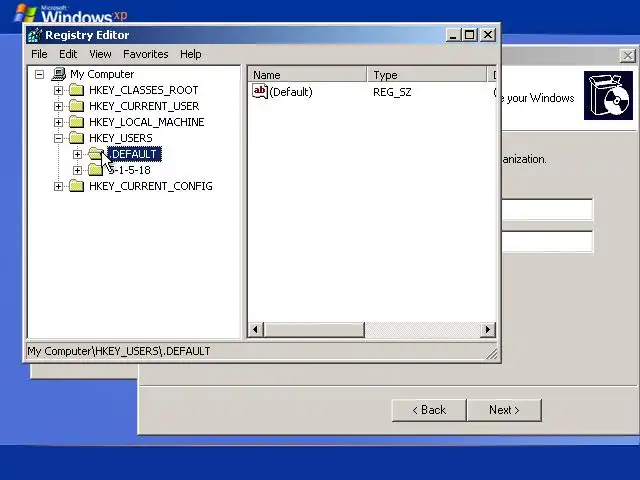
Task: Click the Next button in setup wizard
Action: [x=504, y=410]
